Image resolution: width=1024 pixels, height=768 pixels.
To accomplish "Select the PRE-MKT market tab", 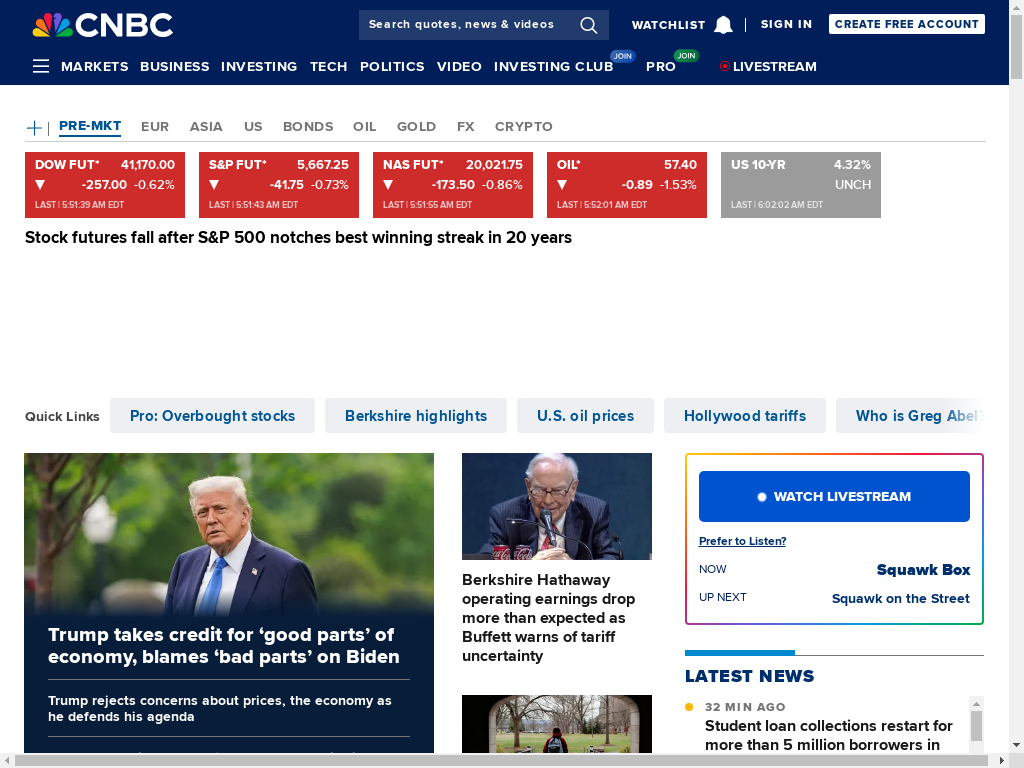I will (x=90, y=126).
